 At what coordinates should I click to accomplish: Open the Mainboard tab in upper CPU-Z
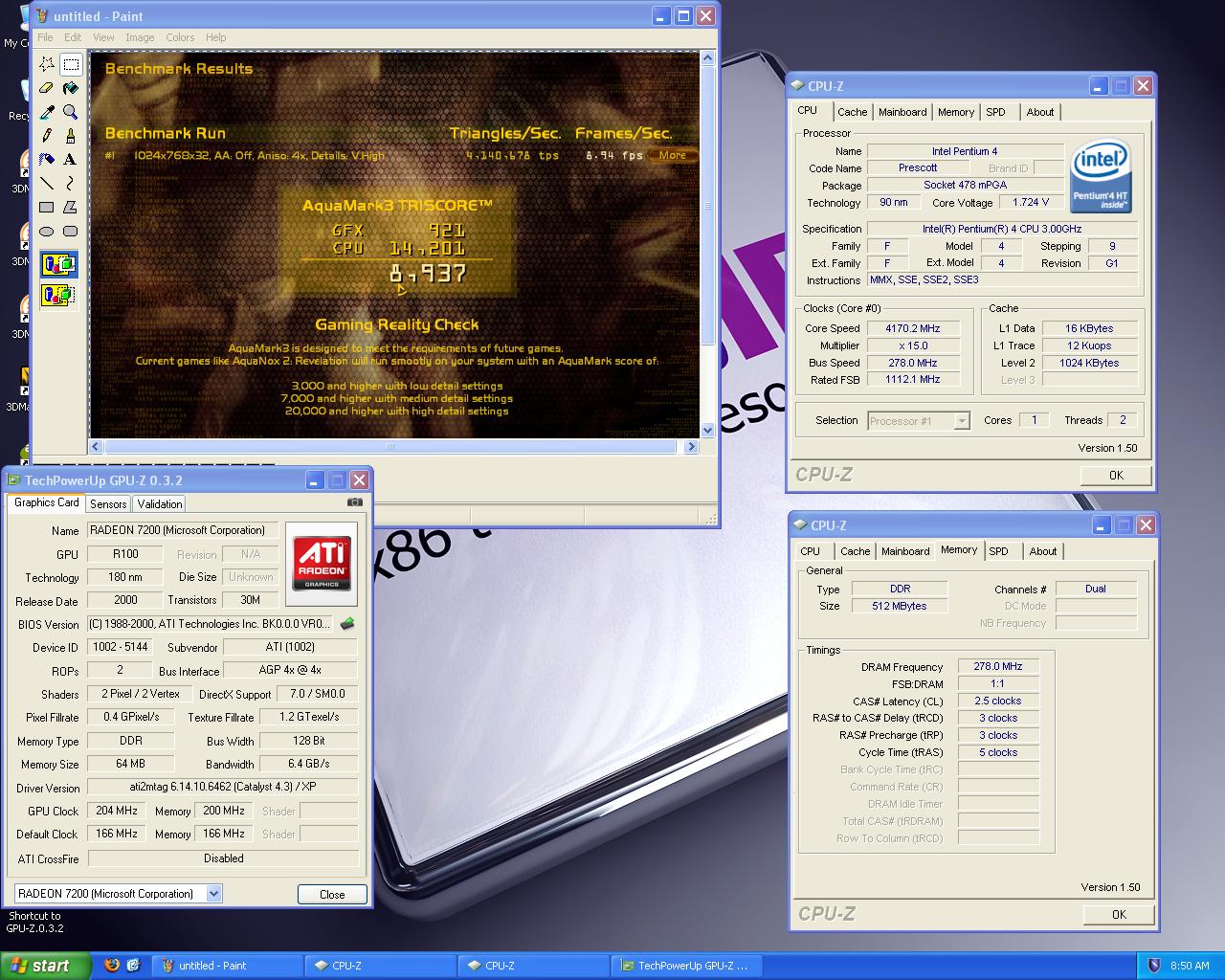[902, 112]
